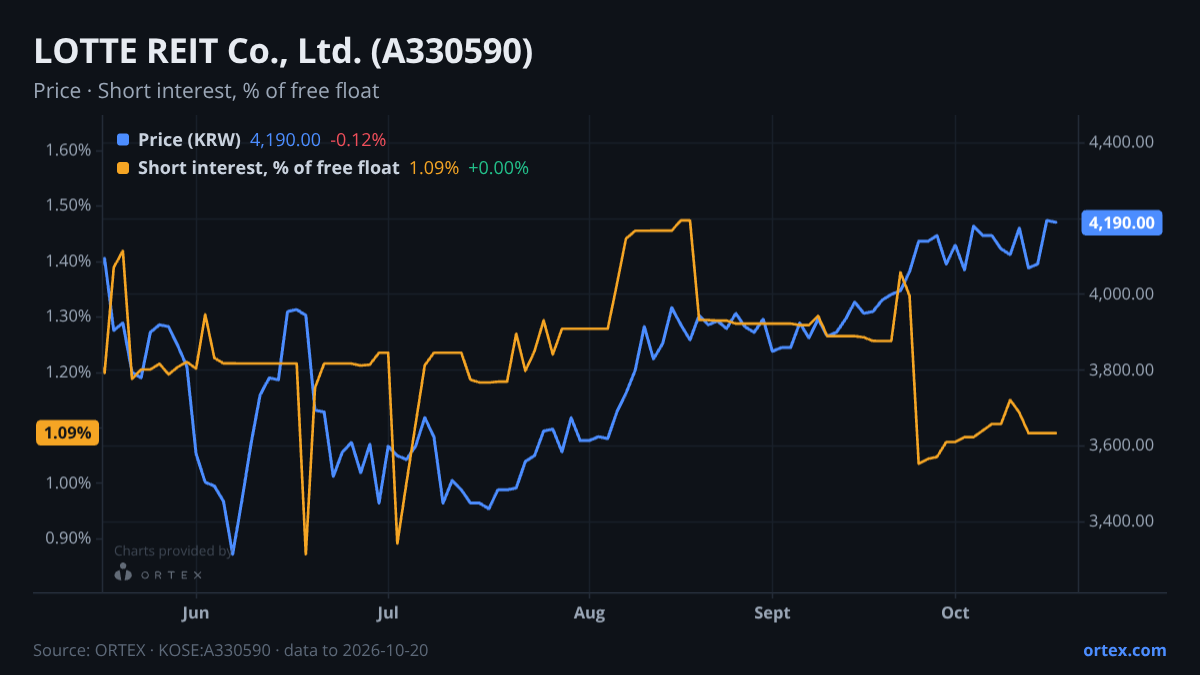Select the chart title LOTTE REIT Co., Ltd.
1200x675 pixels.
tap(283, 52)
